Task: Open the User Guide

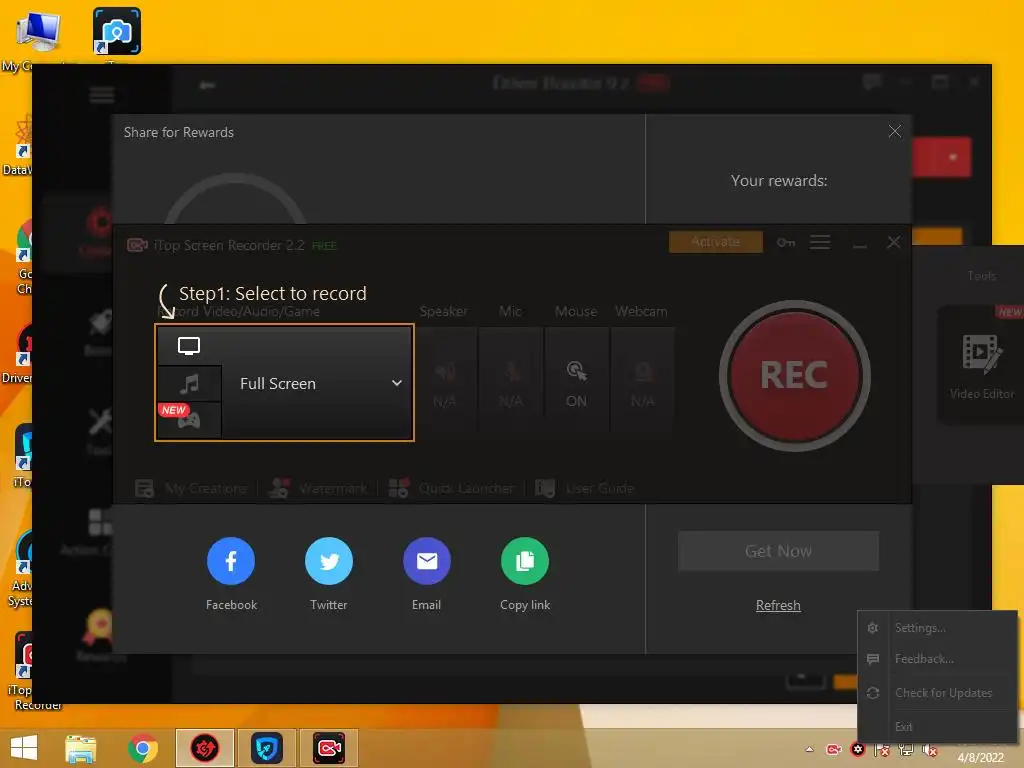Action: 584,488
